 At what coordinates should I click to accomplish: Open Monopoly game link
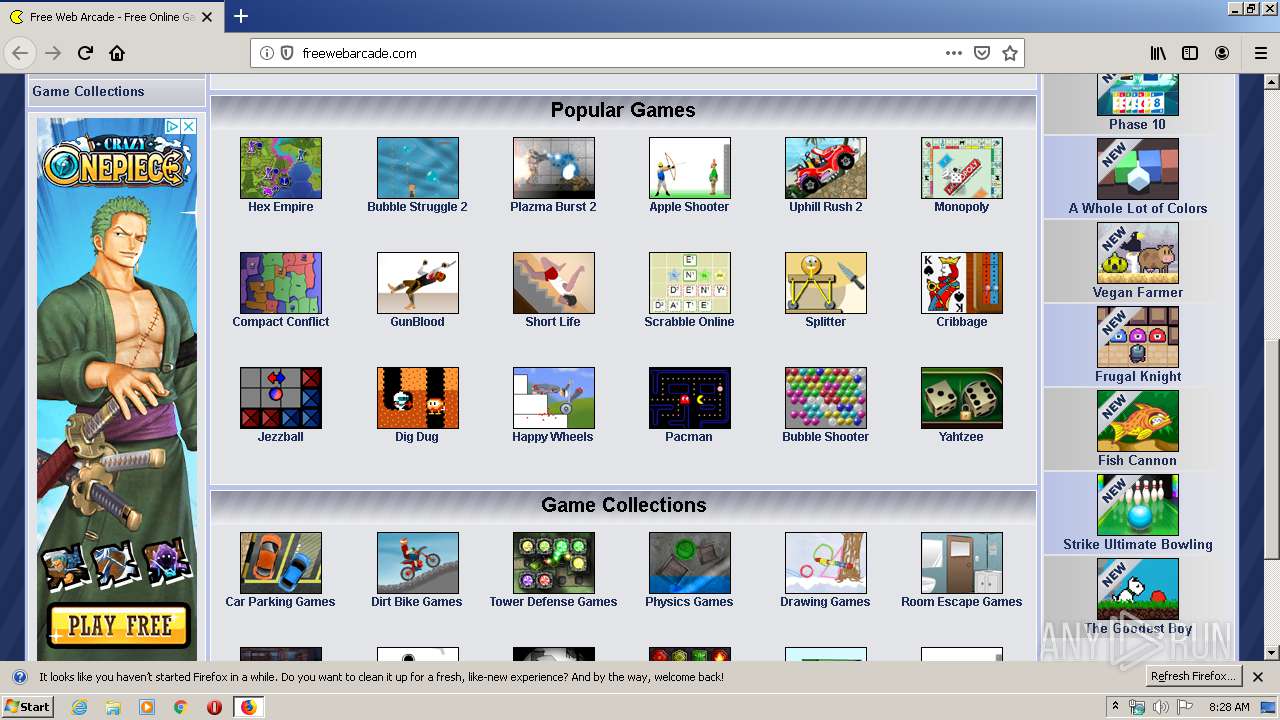pyautogui.click(x=962, y=207)
